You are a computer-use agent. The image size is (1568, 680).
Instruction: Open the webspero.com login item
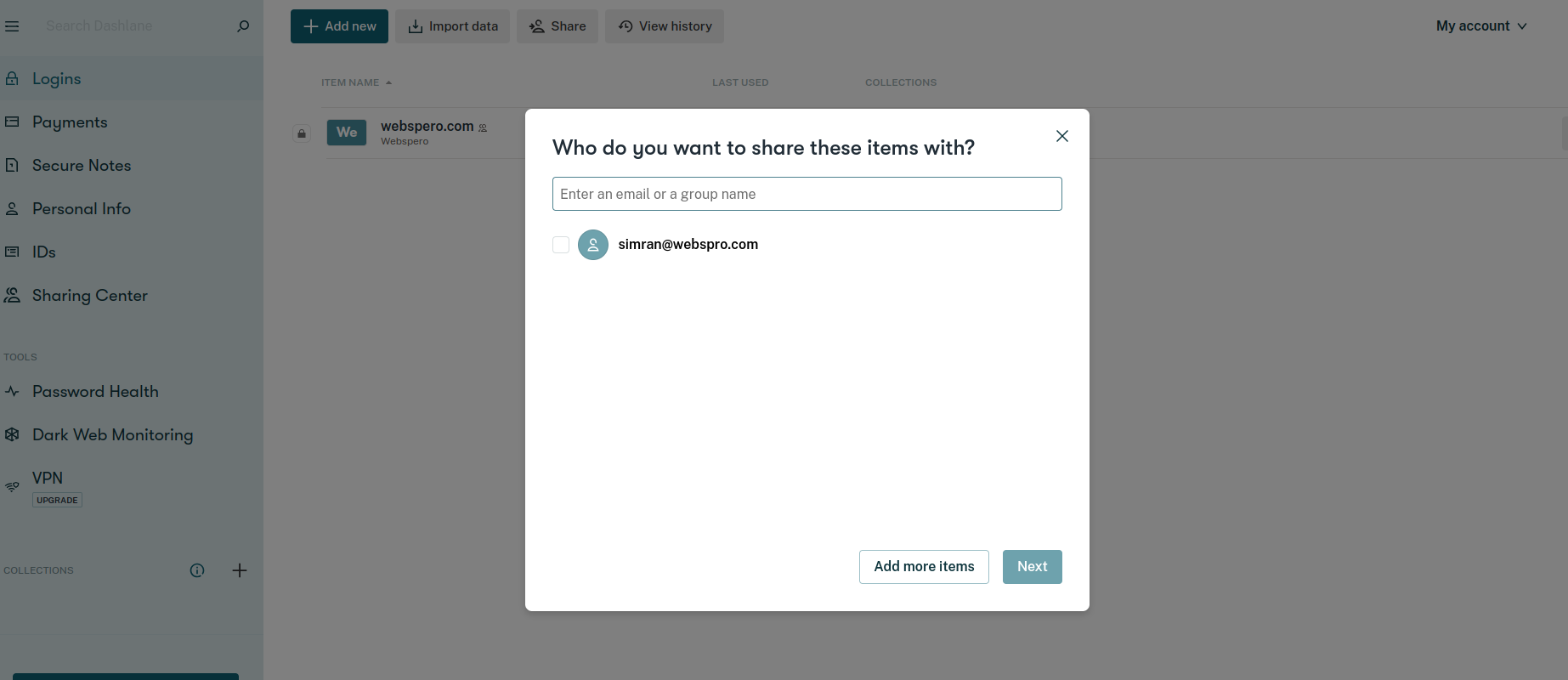427,126
